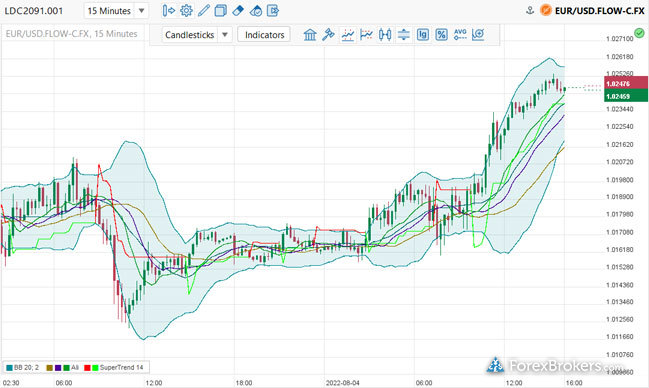Click the red ask price label 1.02476

(x=626, y=83)
